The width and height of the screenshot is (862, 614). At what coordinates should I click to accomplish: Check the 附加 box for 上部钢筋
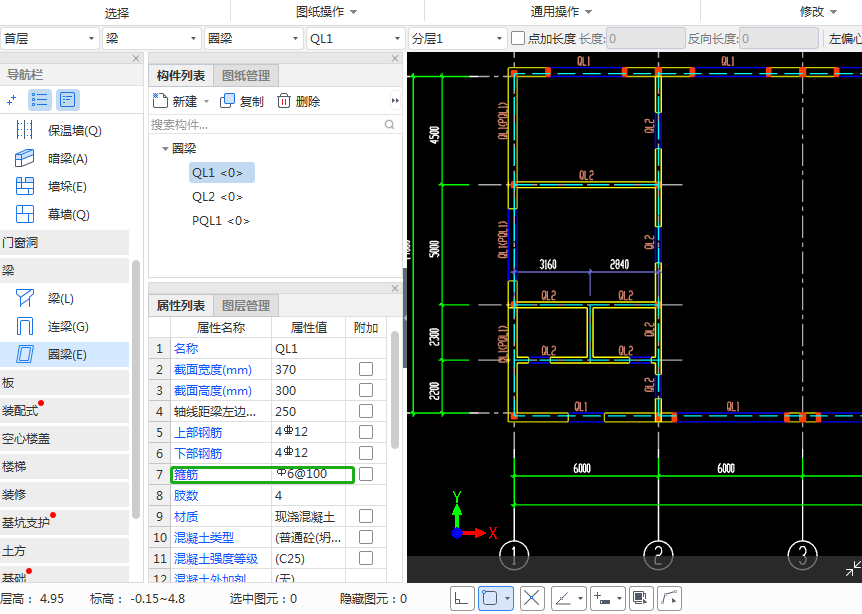(366, 432)
